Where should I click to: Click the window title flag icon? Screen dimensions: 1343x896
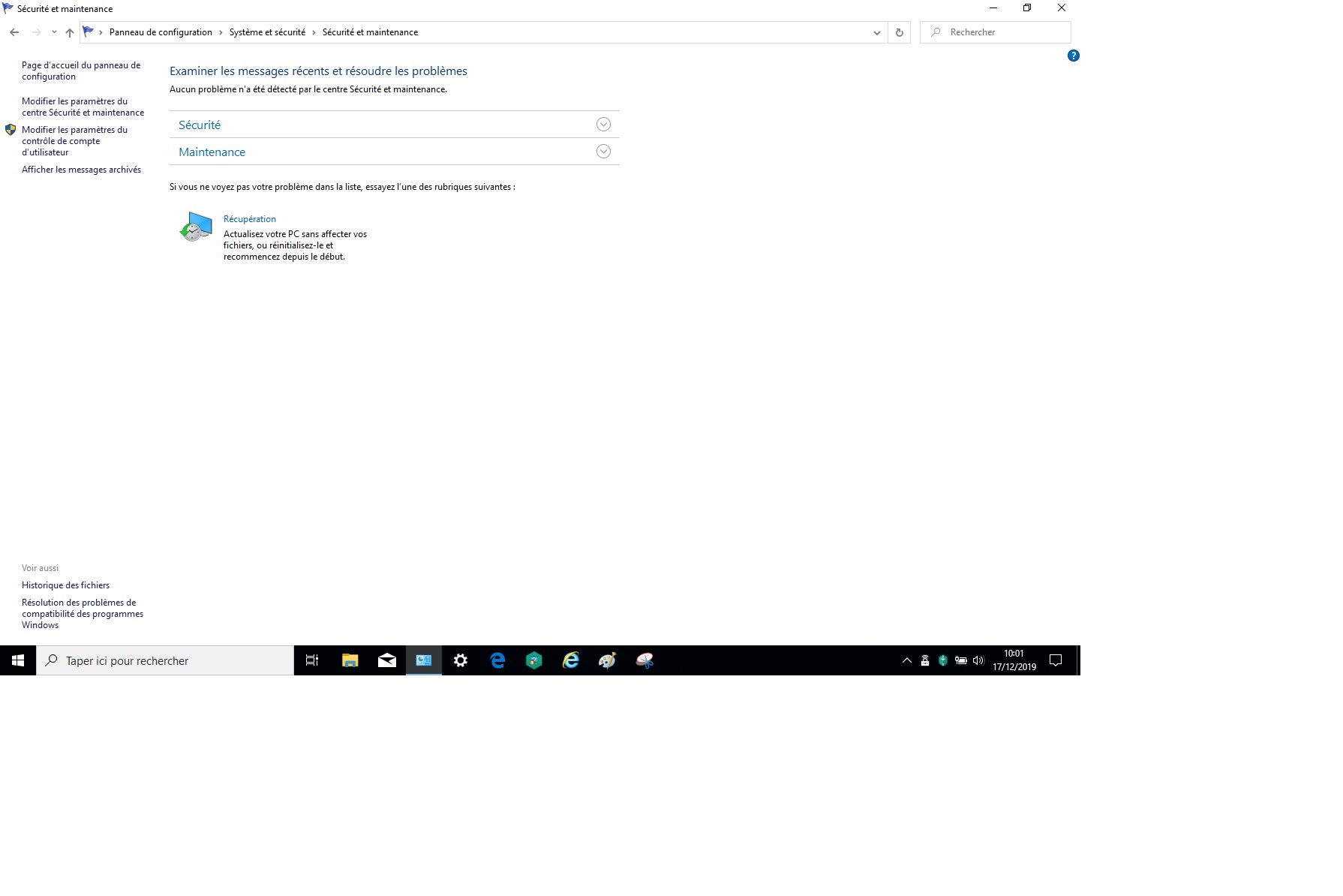click(x=8, y=8)
